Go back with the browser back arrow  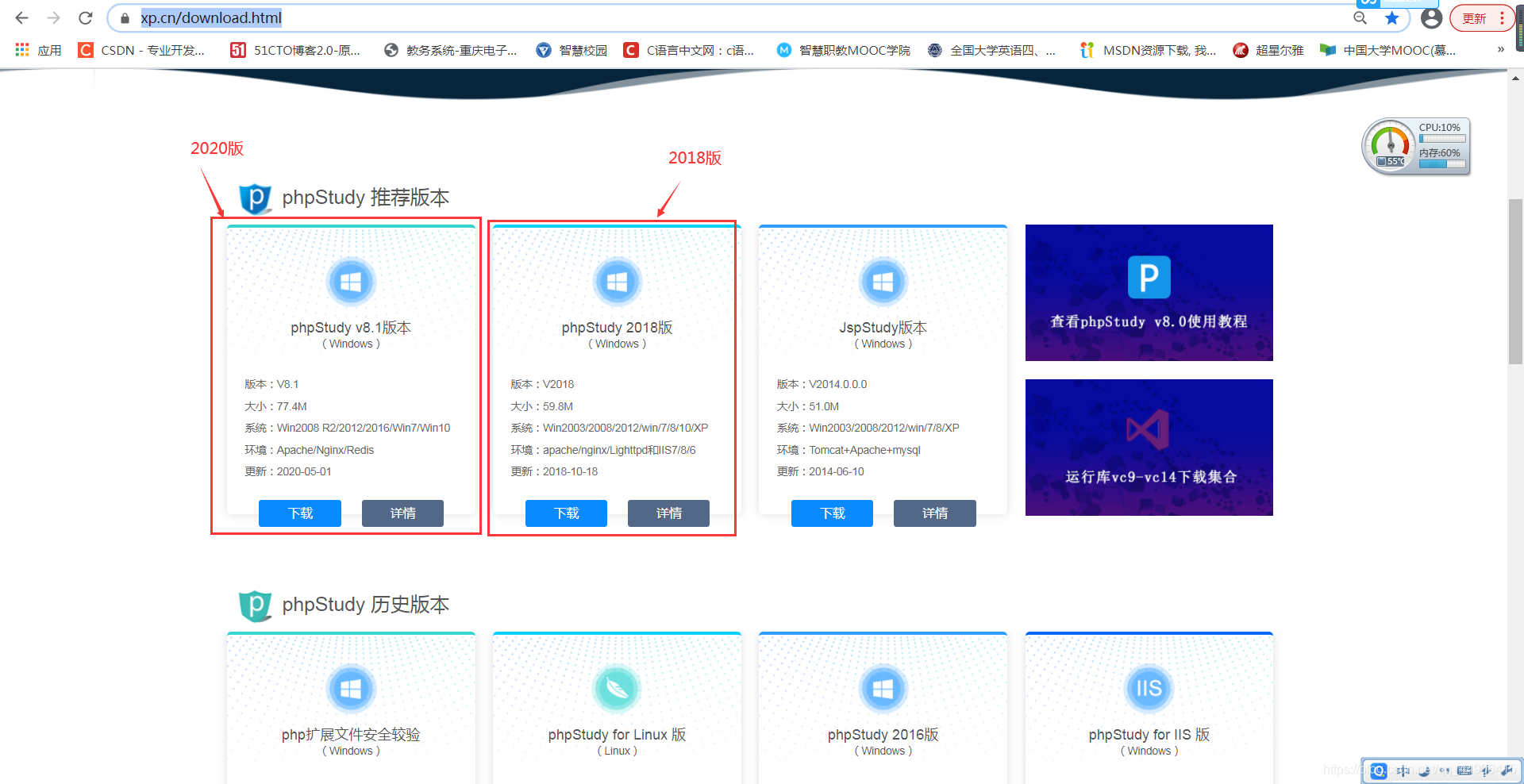(x=21, y=17)
